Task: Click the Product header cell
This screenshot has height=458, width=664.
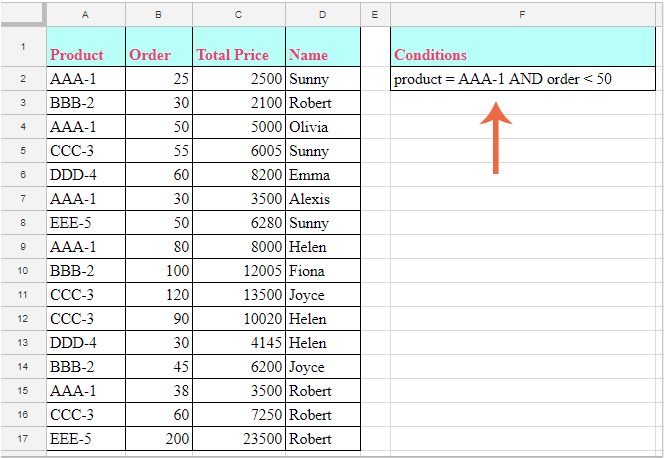Action: 85,55
